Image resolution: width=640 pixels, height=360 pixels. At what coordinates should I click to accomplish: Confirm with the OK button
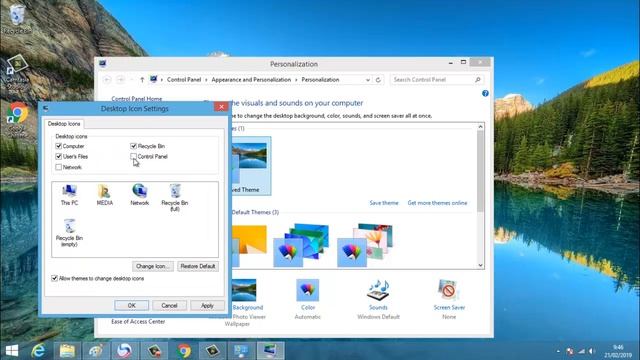tap(131, 305)
